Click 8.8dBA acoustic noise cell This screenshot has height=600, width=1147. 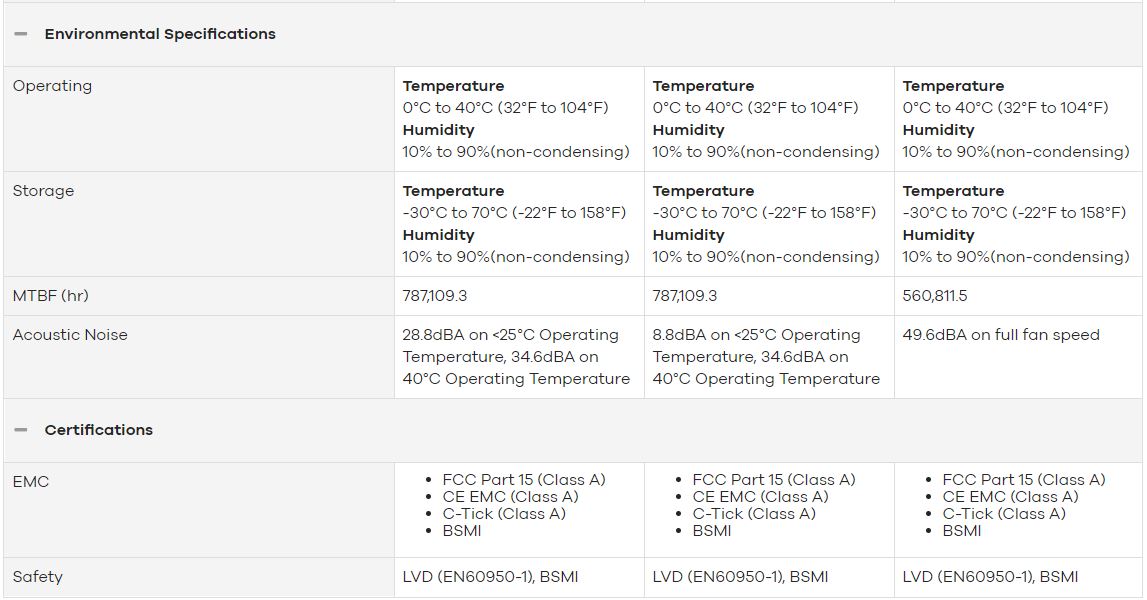766,356
